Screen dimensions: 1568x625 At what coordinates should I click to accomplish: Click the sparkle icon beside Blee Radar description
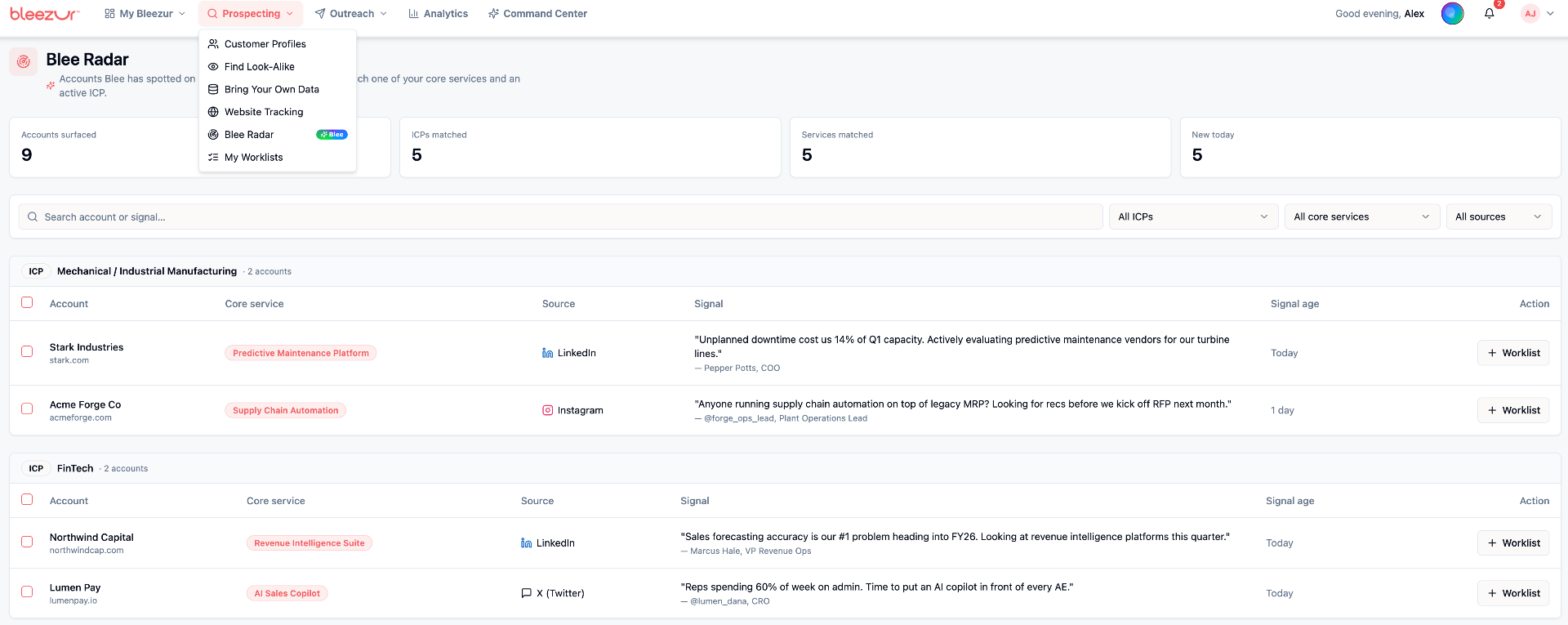(51, 85)
